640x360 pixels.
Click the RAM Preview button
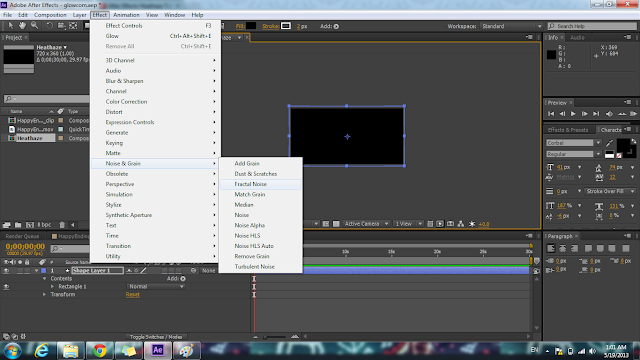click(x=633, y=114)
